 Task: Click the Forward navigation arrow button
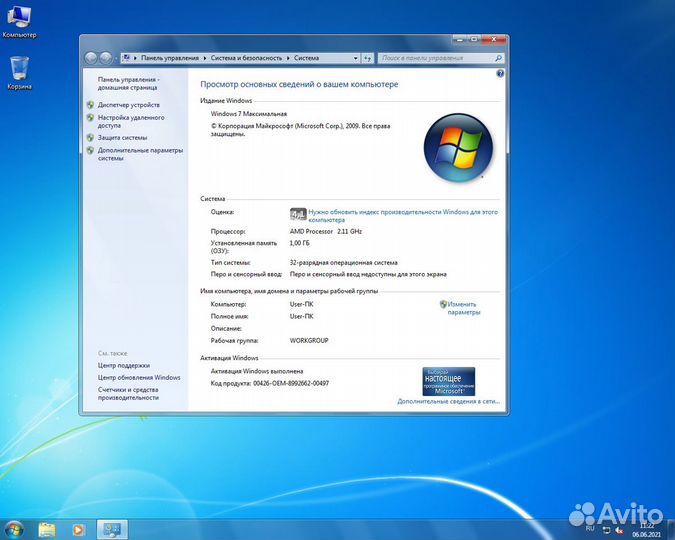pyautogui.click(x=105, y=58)
